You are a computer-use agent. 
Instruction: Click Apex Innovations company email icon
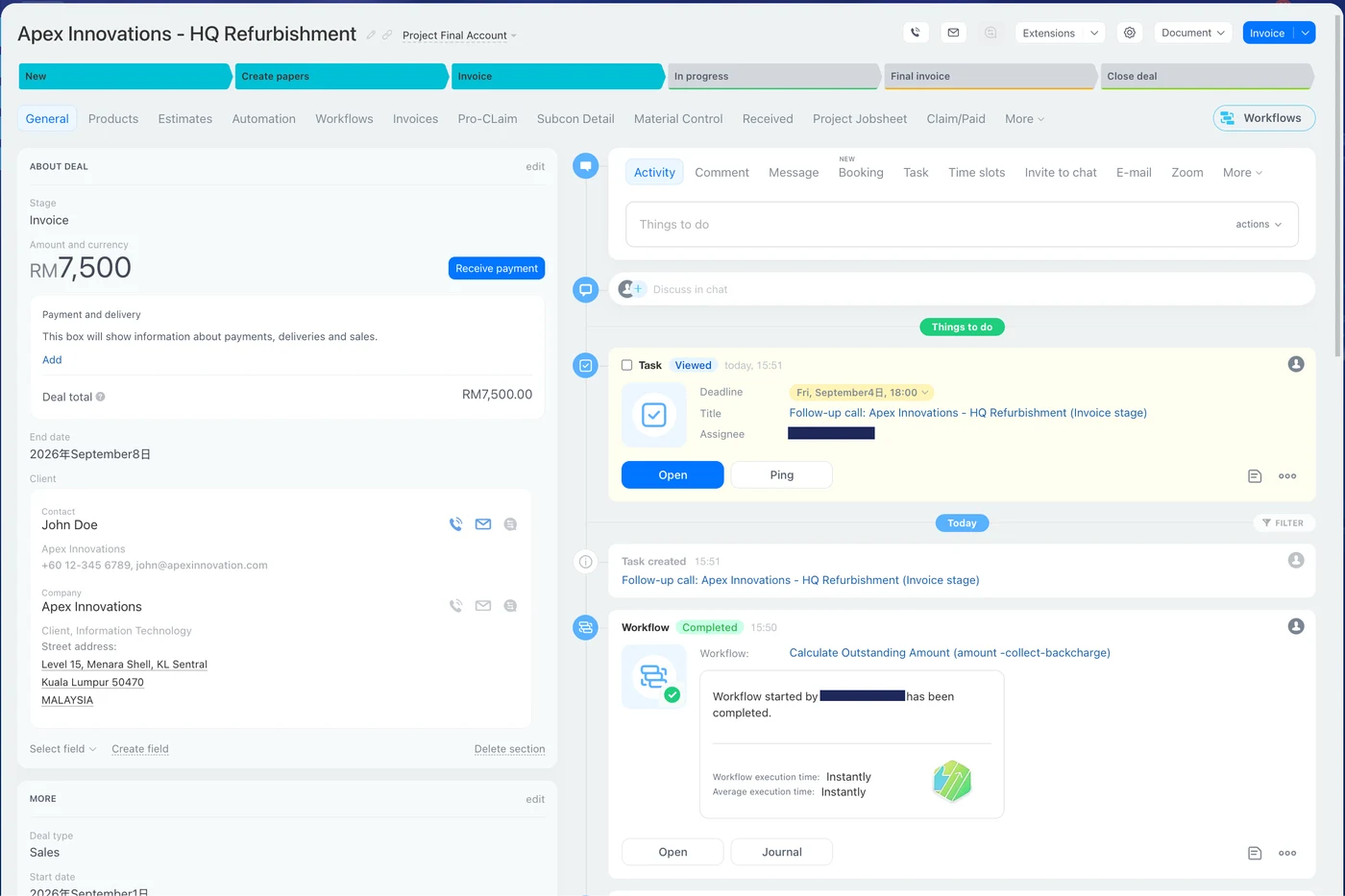(483, 606)
